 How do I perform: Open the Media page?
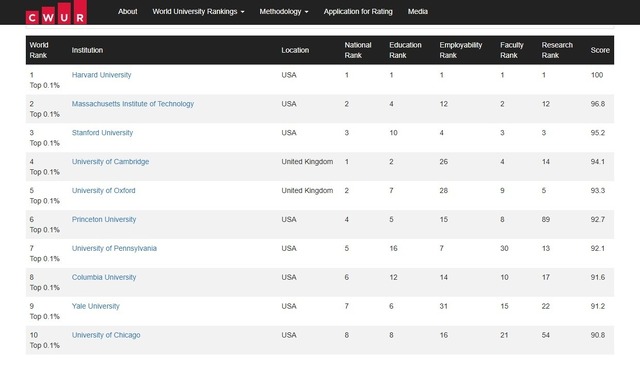tap(418, 11)
